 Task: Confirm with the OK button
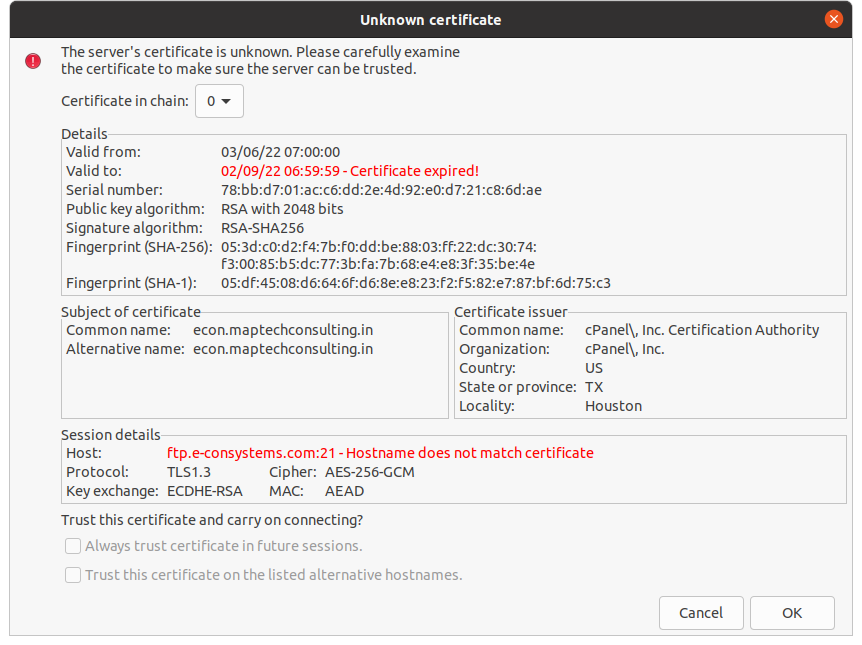792,613
